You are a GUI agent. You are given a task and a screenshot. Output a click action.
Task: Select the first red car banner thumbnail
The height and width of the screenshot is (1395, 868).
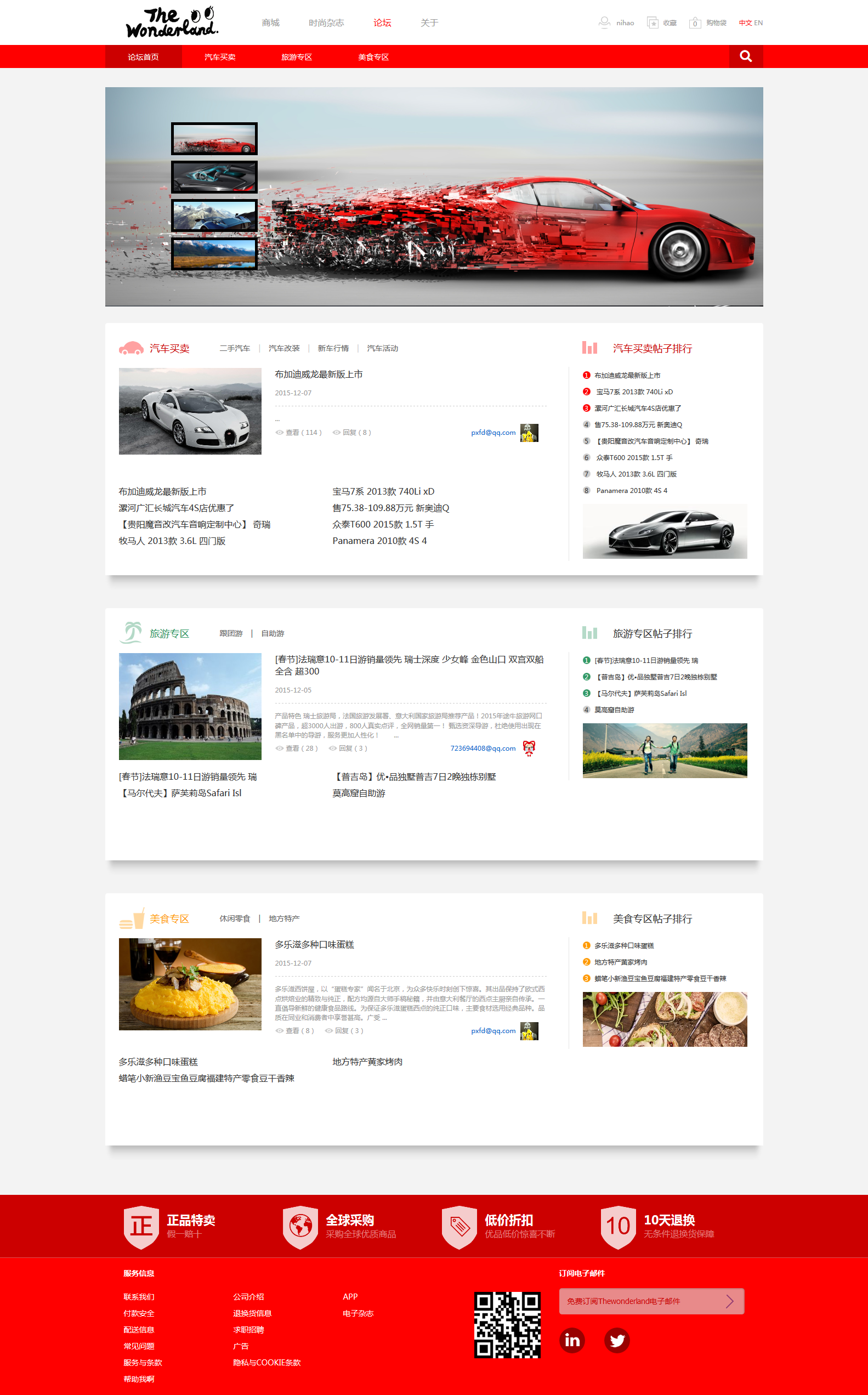[x=214, y=139]
